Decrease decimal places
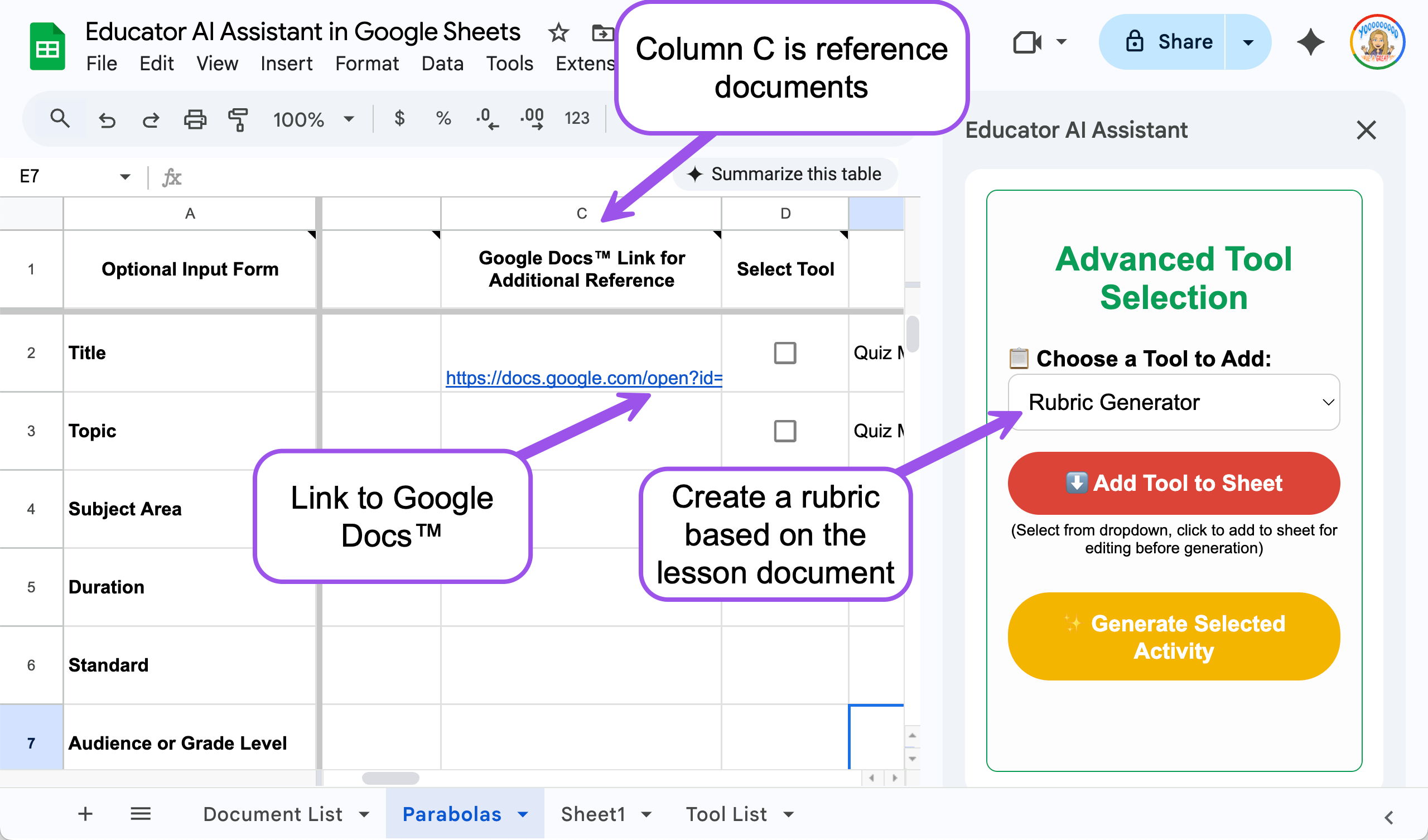 point(488,119)
